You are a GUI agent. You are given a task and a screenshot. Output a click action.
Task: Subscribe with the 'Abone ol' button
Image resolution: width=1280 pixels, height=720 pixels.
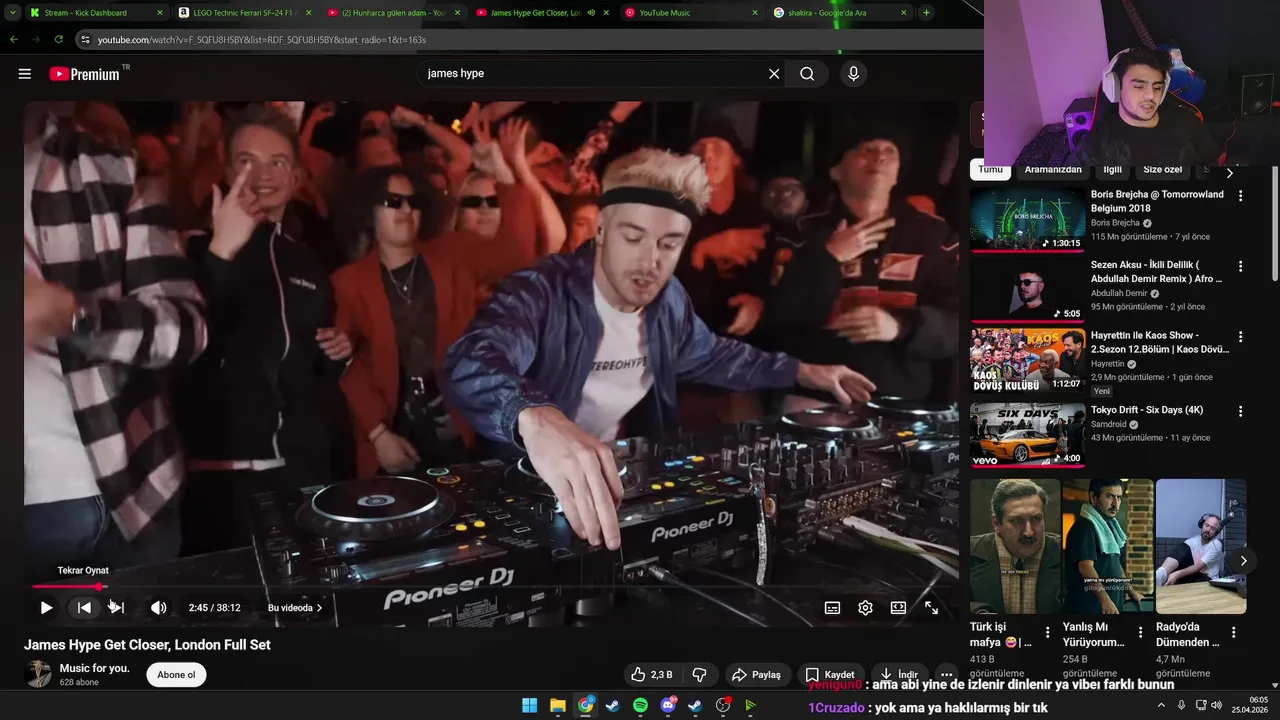tap(176, 675)
